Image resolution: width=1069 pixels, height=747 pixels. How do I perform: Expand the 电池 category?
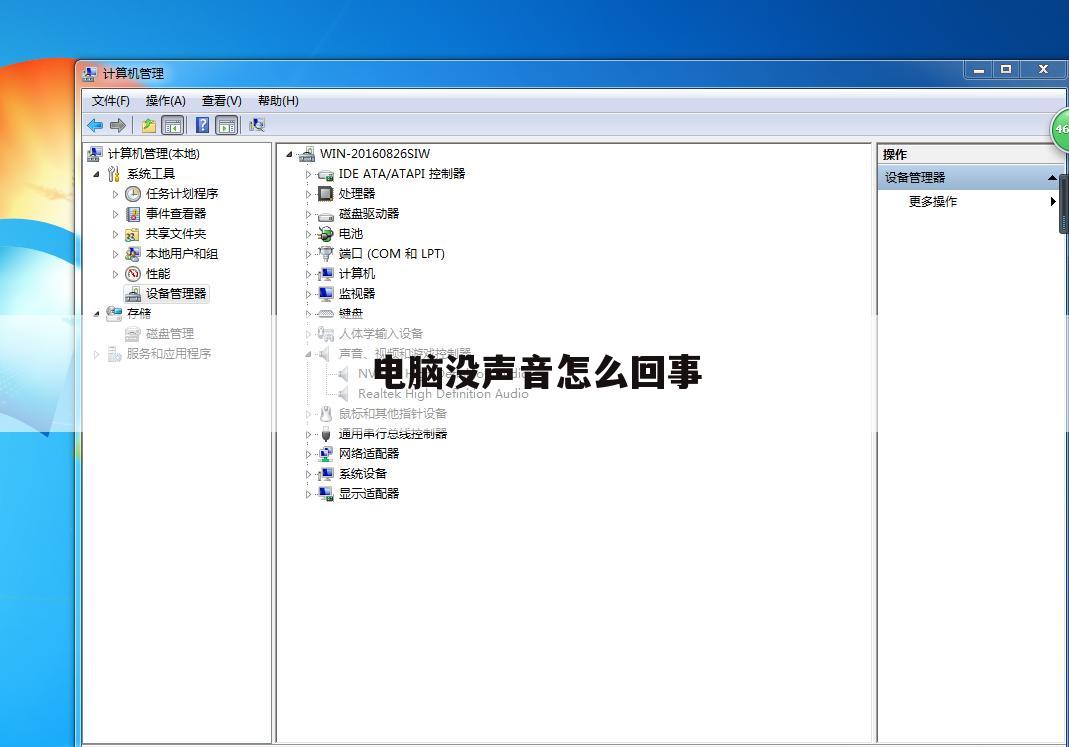(x=308, y=234)
